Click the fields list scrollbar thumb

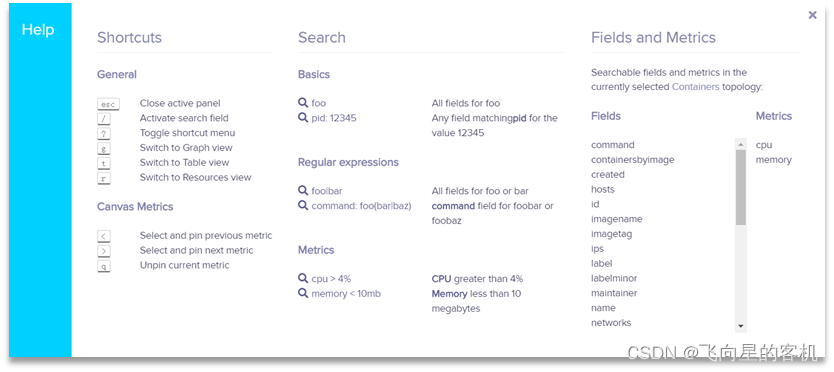pos(740,187)
